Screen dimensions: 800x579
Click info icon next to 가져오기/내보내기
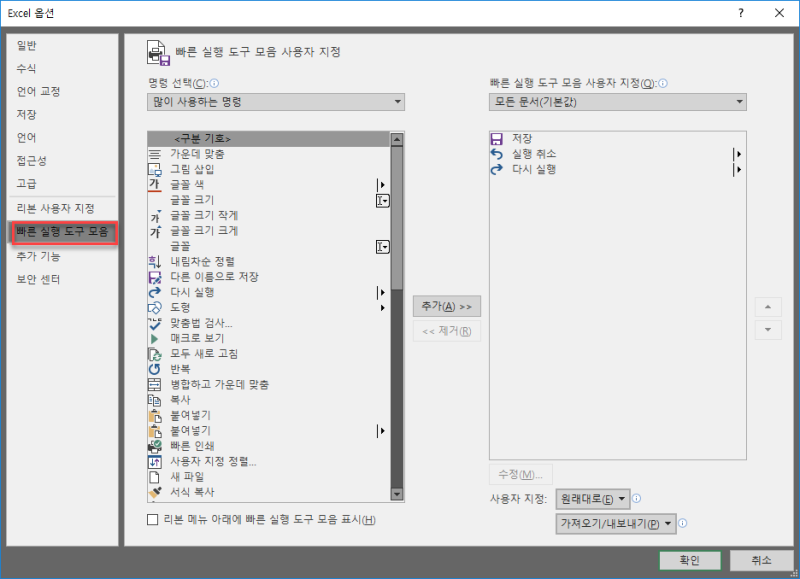(x=683, y=523)
